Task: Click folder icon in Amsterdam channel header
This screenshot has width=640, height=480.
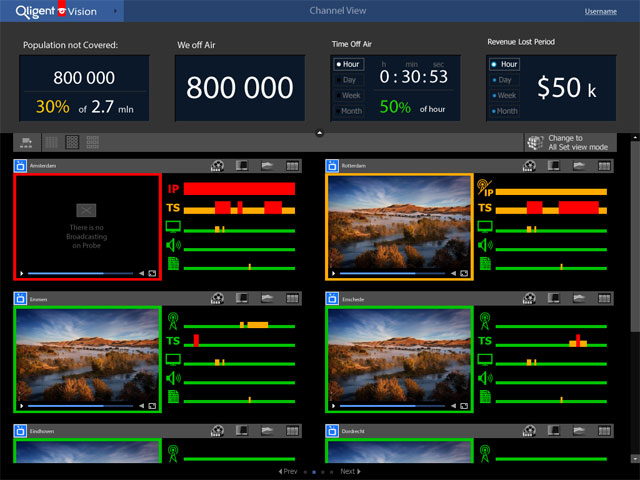Action: pyautogui.click(x=267, y=166)
